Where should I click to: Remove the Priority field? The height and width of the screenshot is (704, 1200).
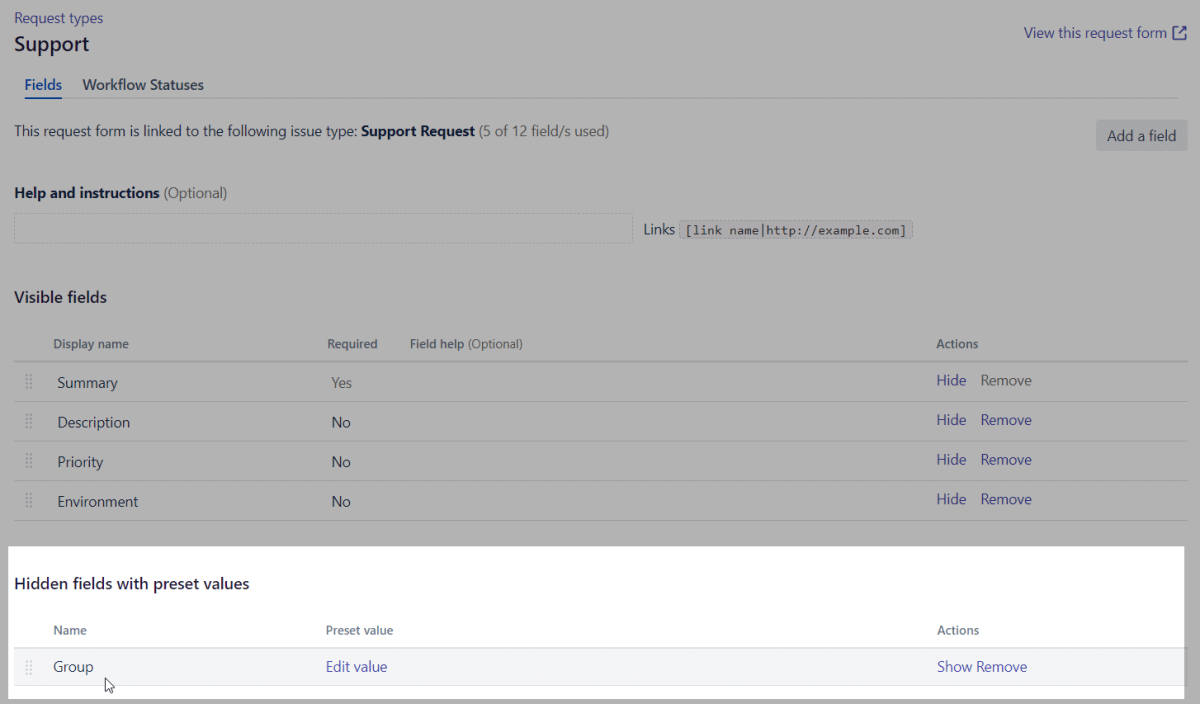click(1006, 460)
